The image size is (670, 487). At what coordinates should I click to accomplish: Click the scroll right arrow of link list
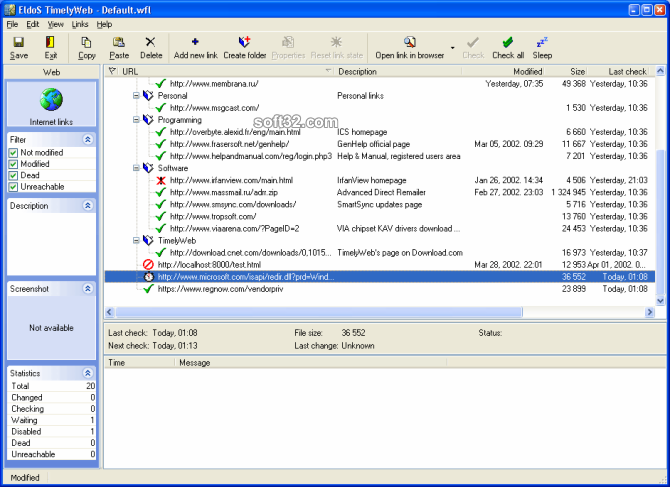point(649,312)
